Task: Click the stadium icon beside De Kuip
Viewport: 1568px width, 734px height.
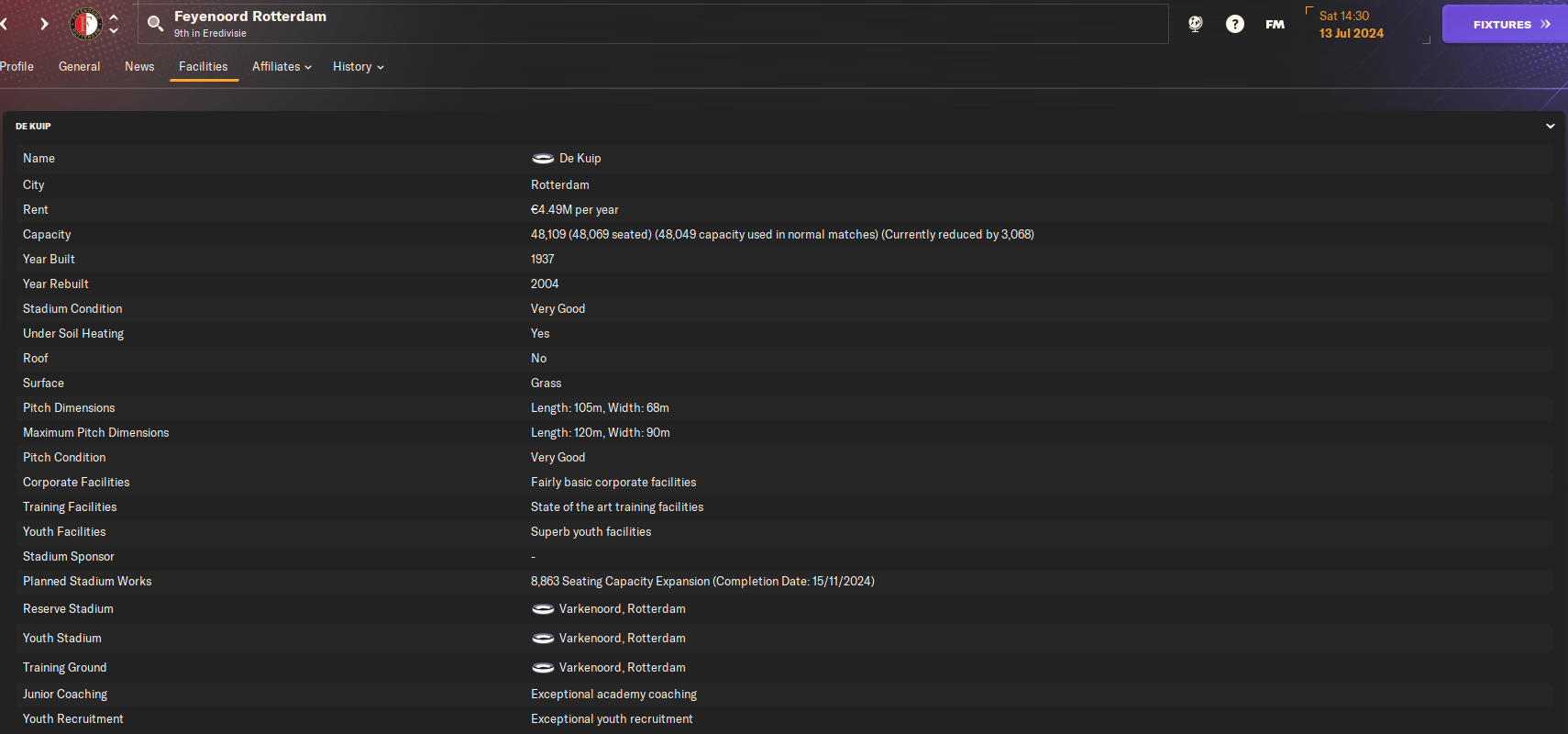Action: (543, 159)
